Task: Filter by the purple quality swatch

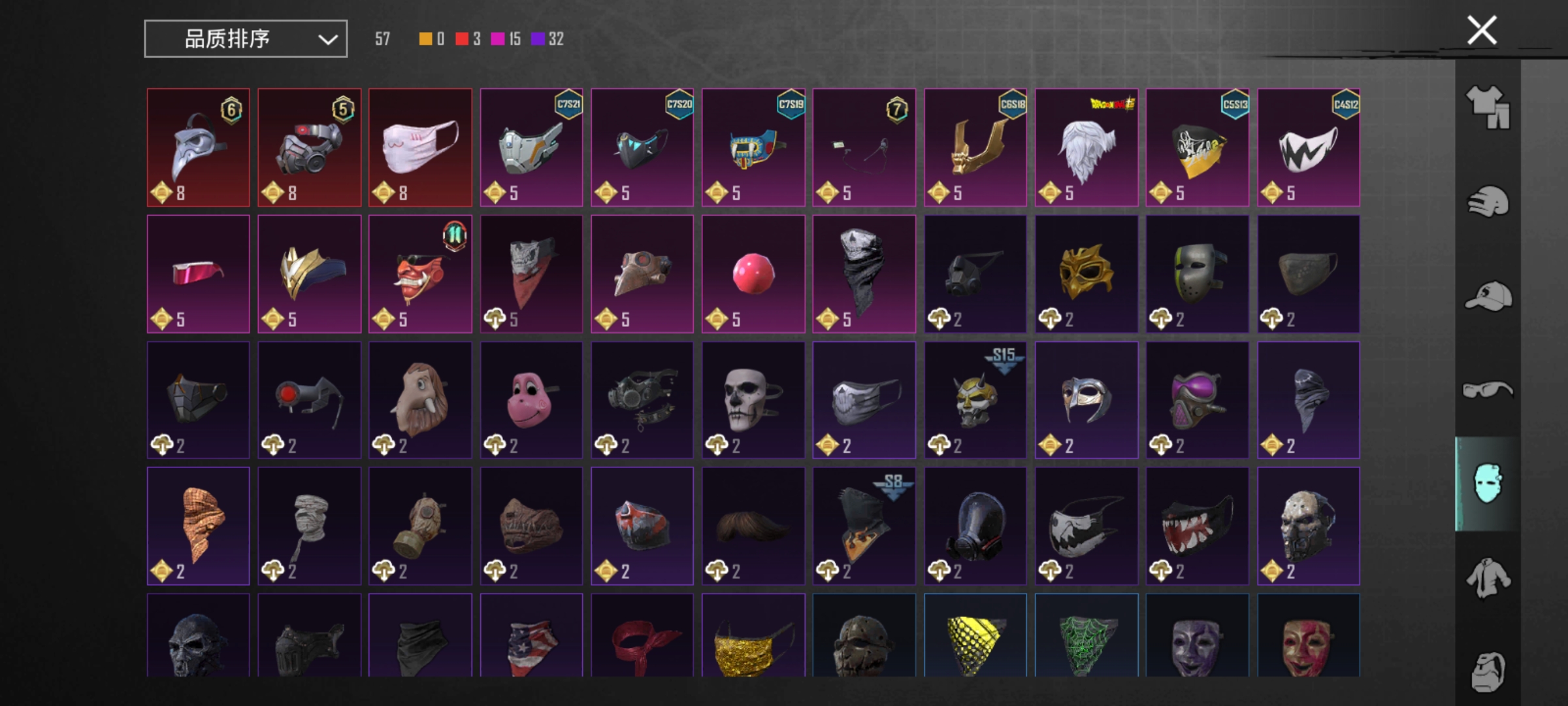Action: [547, 39]
